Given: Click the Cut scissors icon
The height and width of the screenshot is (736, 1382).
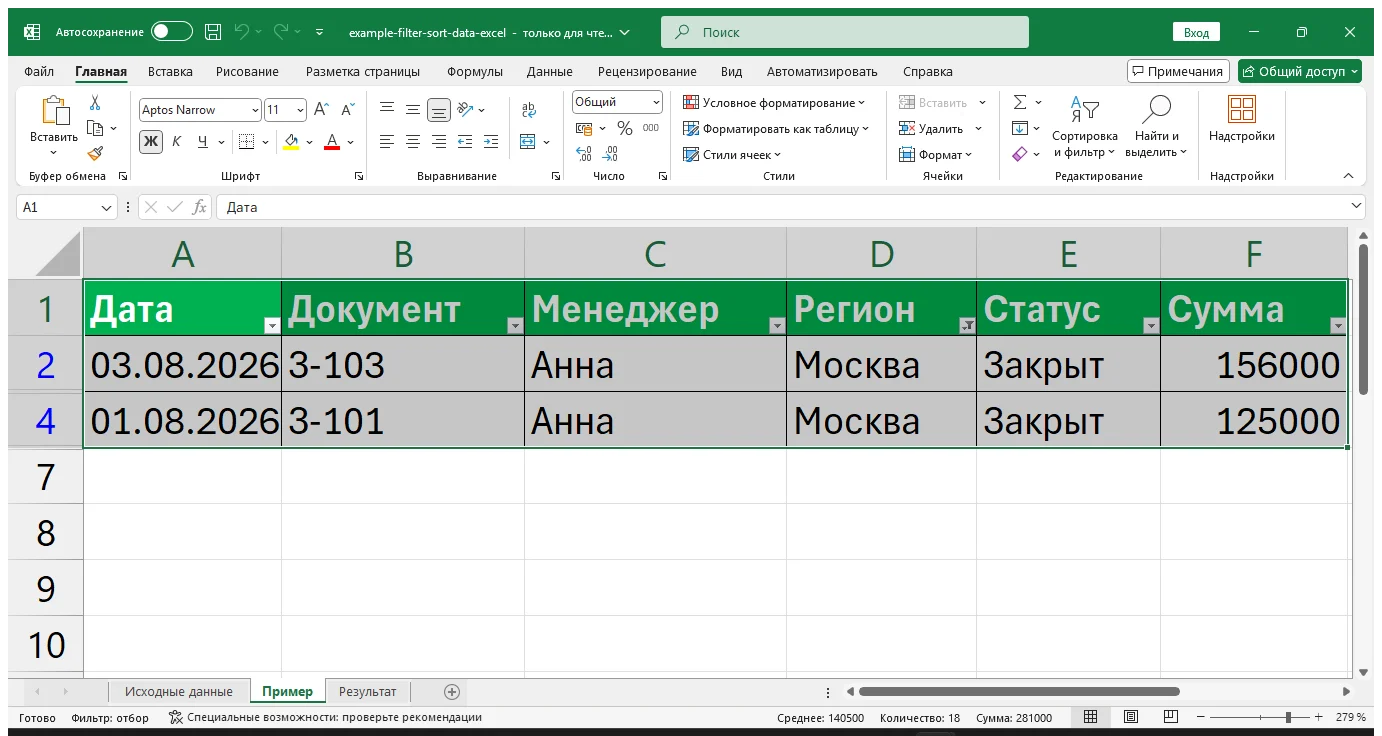Looking at the screenshot, I should (x=95, y=103).
